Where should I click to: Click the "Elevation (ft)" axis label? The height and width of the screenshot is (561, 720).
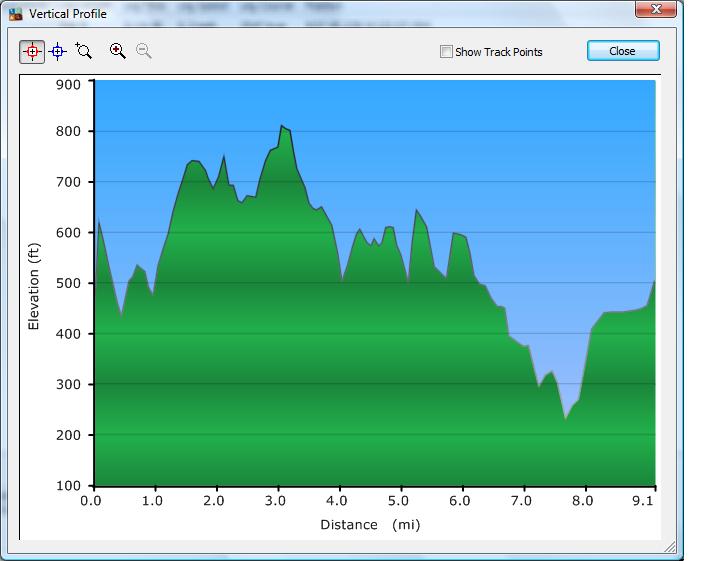[x=34, y=286]
